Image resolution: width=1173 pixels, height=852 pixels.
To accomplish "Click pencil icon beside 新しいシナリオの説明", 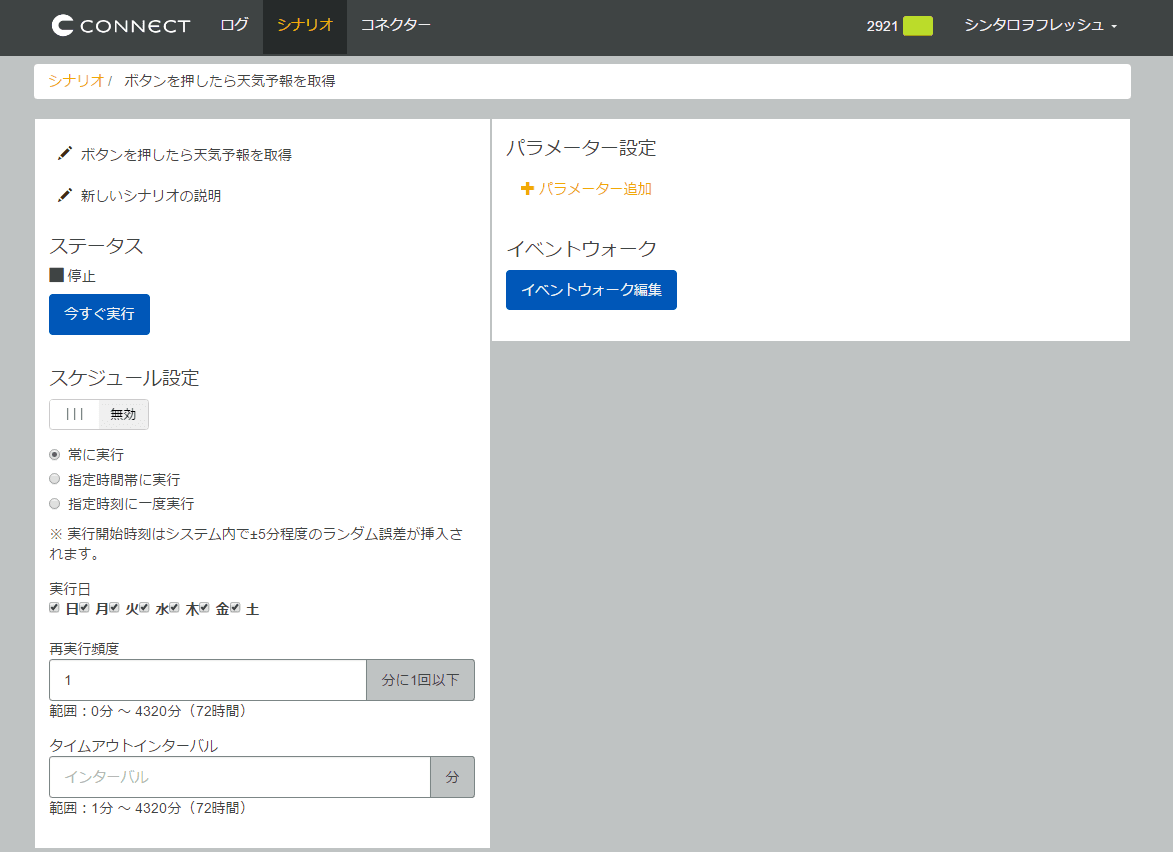I will click(x=65, y=195).
